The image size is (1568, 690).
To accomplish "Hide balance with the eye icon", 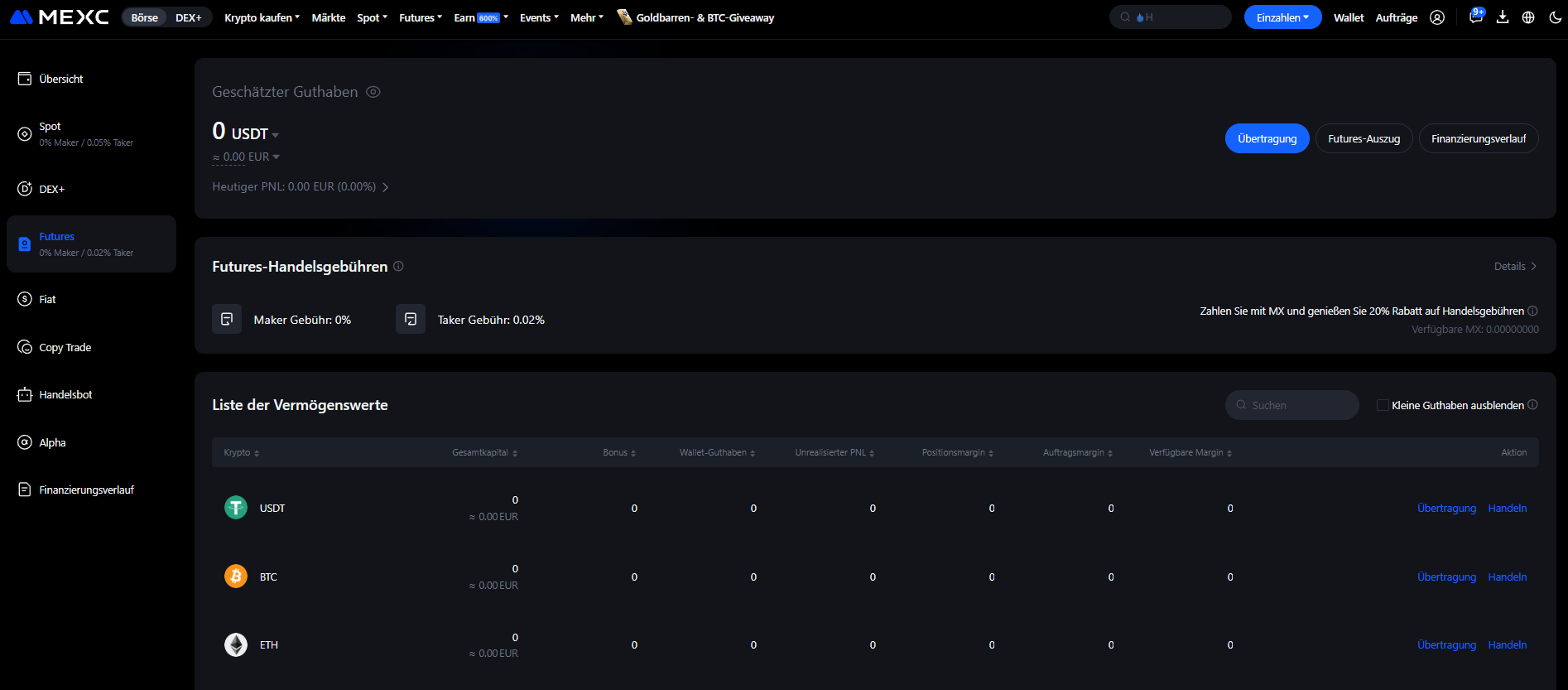I will (x=373, y=92).
